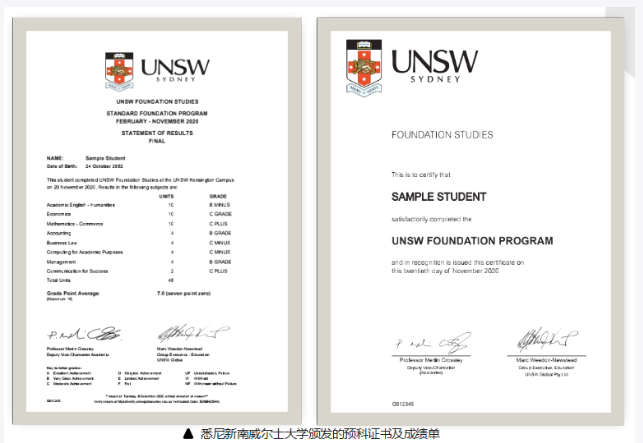Image resolution: width=643 pixels, height=443 pixels.
Task: Select the 'C PLUS' grade for Mathematics - Commerce
Action: [x=218, y=224]
